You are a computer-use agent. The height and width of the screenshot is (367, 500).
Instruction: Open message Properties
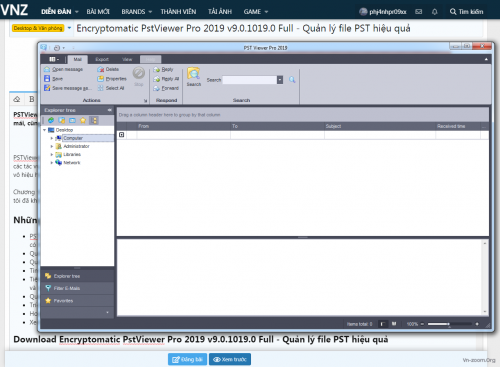[x=112, y=79]
